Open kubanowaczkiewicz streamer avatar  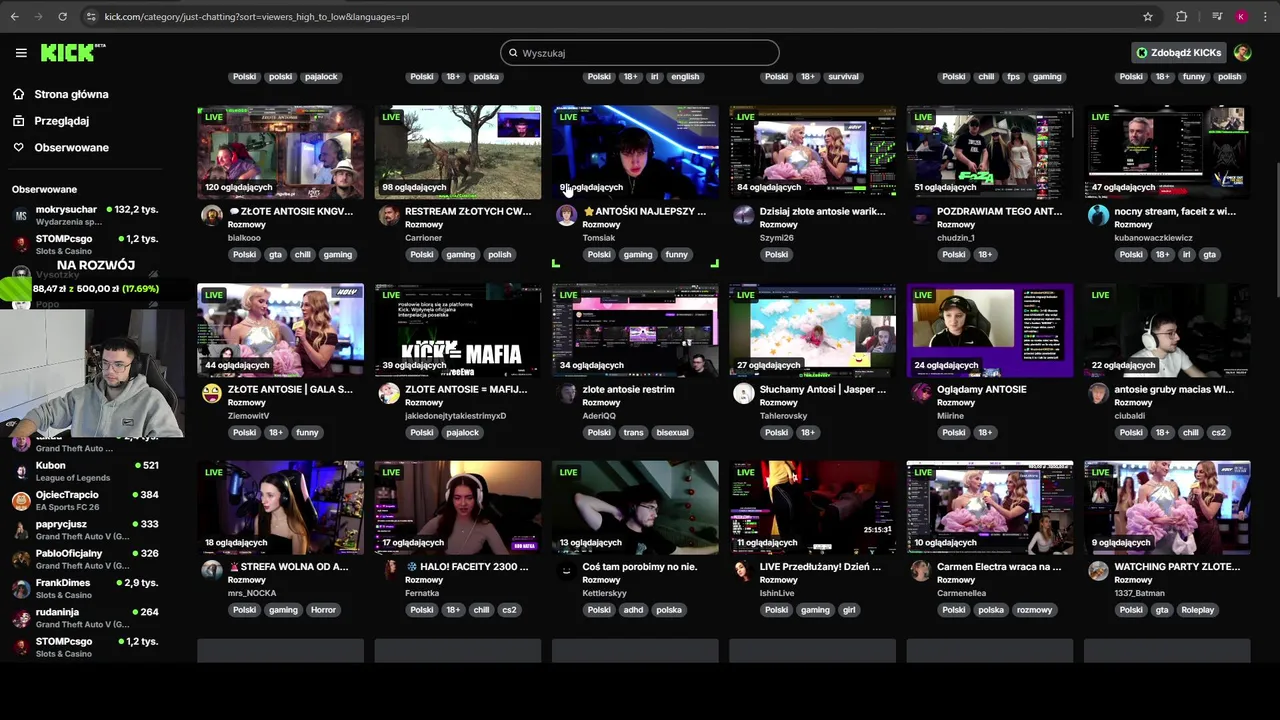(x=1098, y=215)
